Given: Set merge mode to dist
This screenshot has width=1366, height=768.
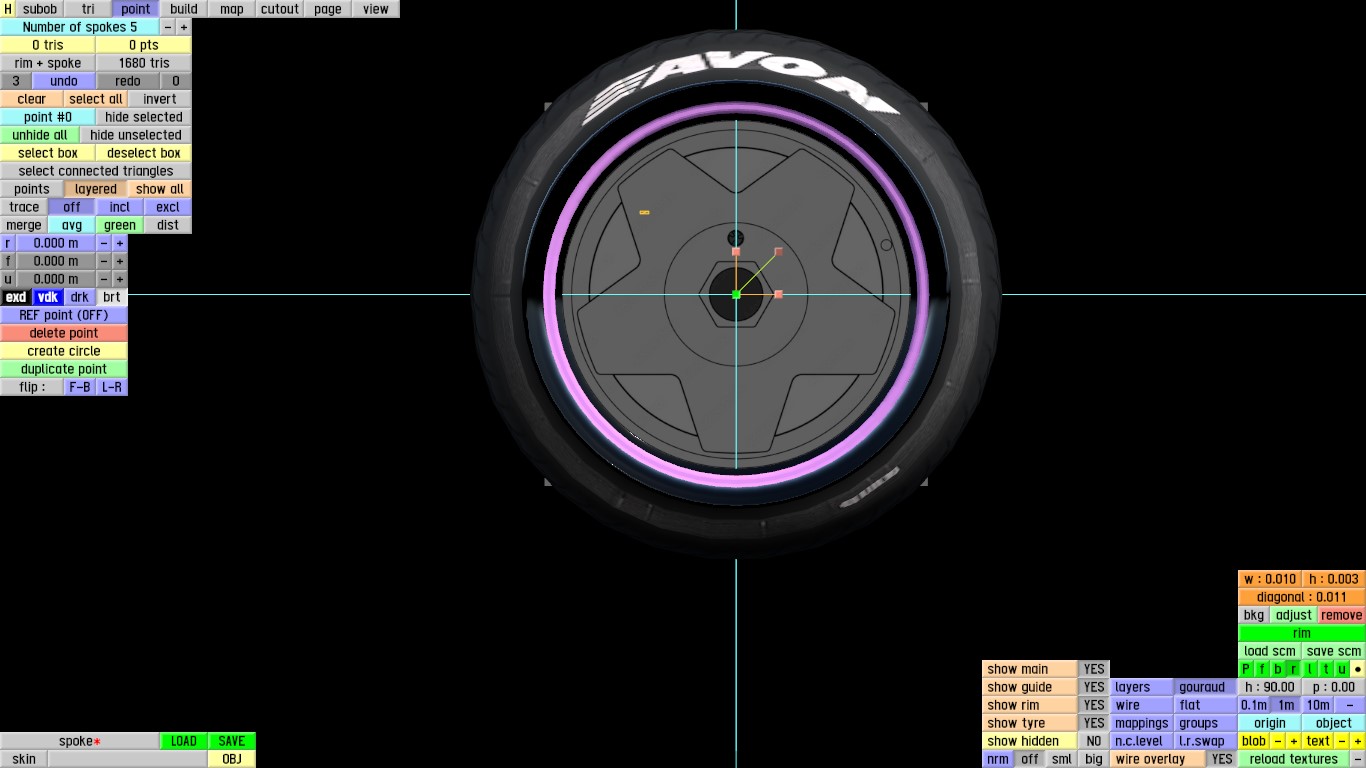Looking at the screenshot, I should pyautogui.click(x=168, y=225).
